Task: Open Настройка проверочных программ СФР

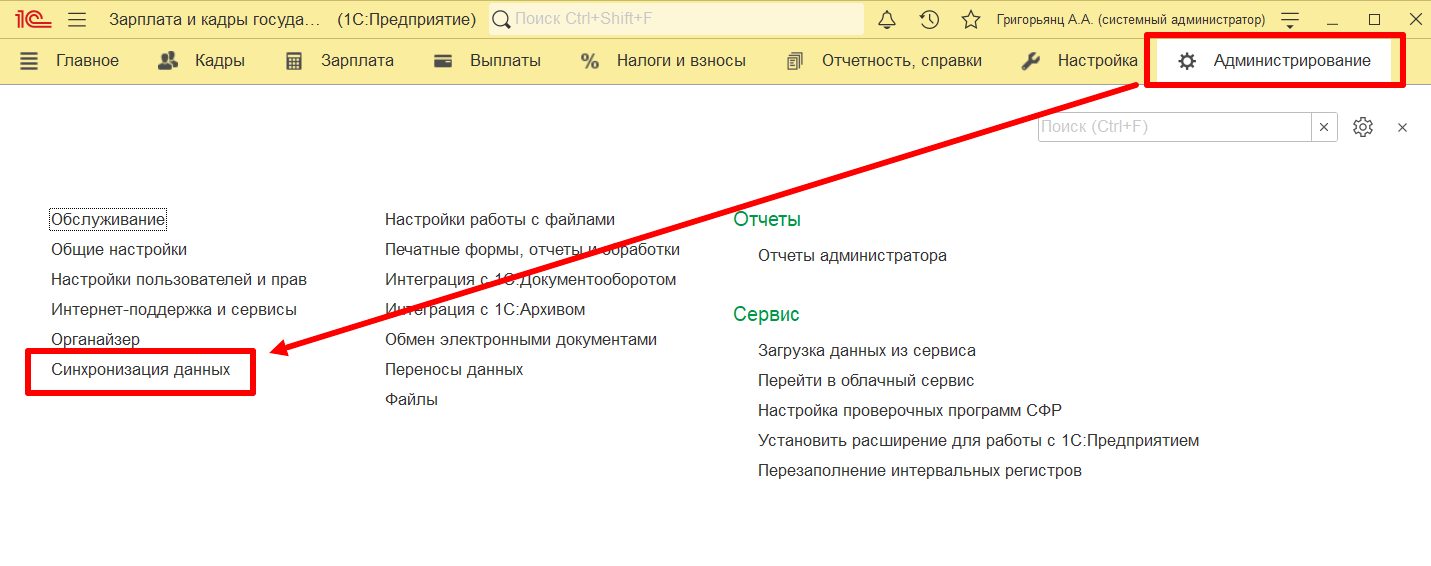Action: 909,410
